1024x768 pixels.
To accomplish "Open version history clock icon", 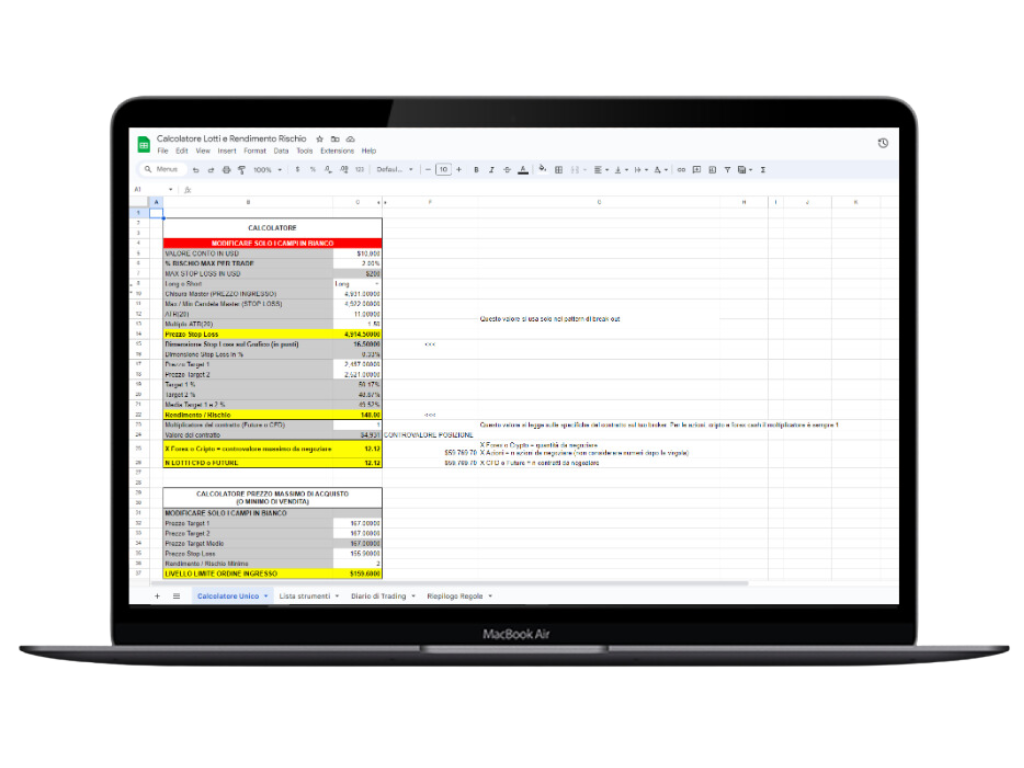I will click(x=882, y=143).
